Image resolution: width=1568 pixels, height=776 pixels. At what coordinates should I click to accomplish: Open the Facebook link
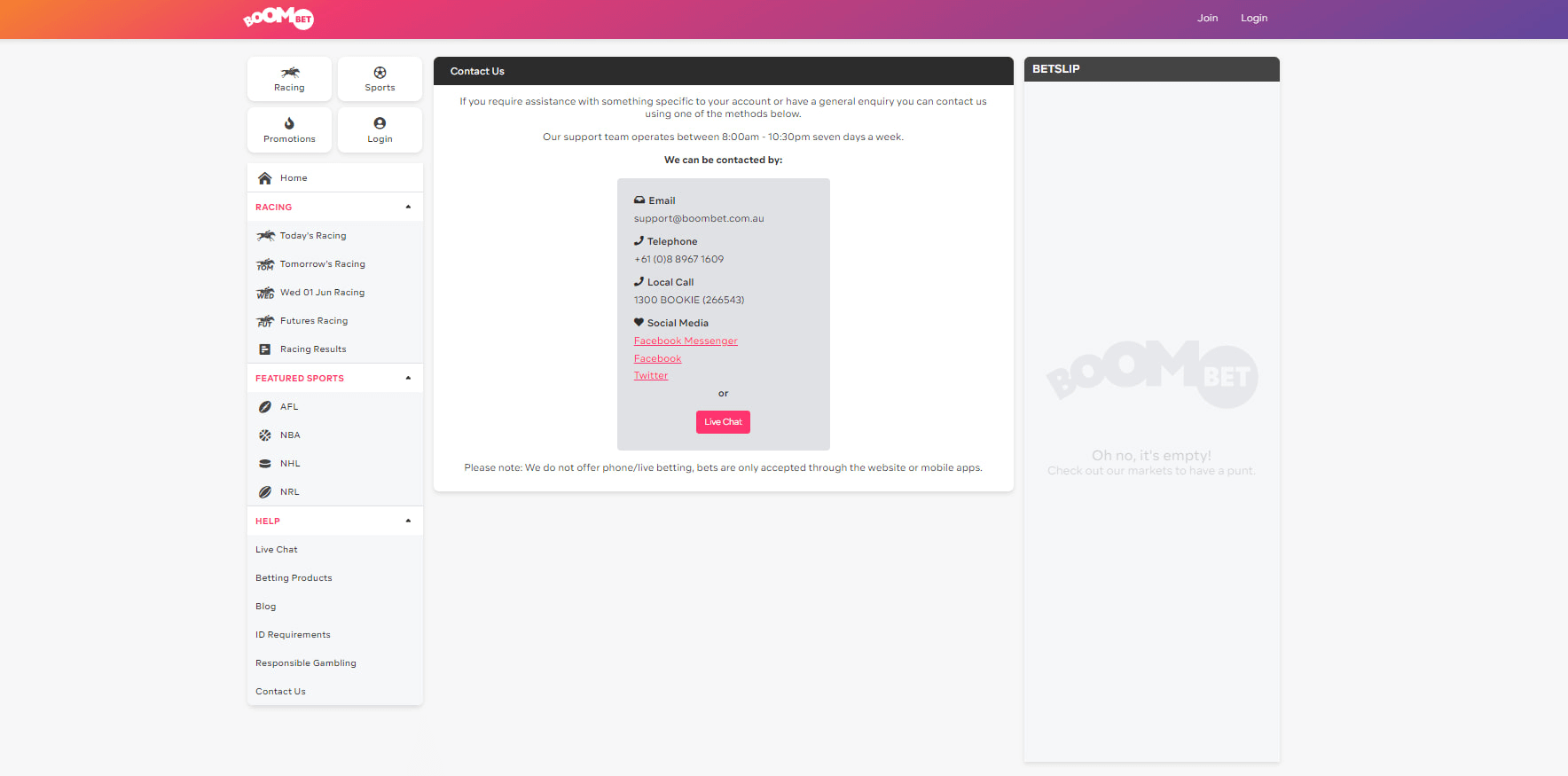click(657, 358)
